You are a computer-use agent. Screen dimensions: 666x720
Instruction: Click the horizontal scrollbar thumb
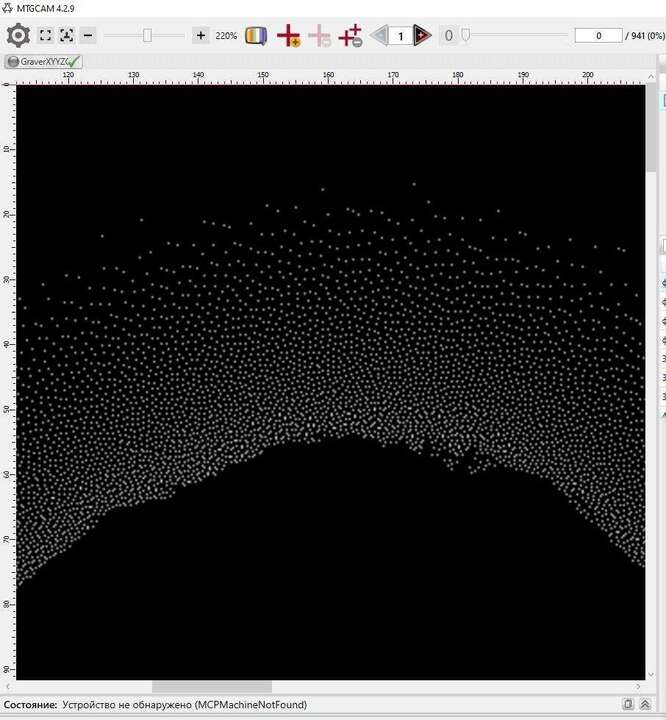coord(211,687)
